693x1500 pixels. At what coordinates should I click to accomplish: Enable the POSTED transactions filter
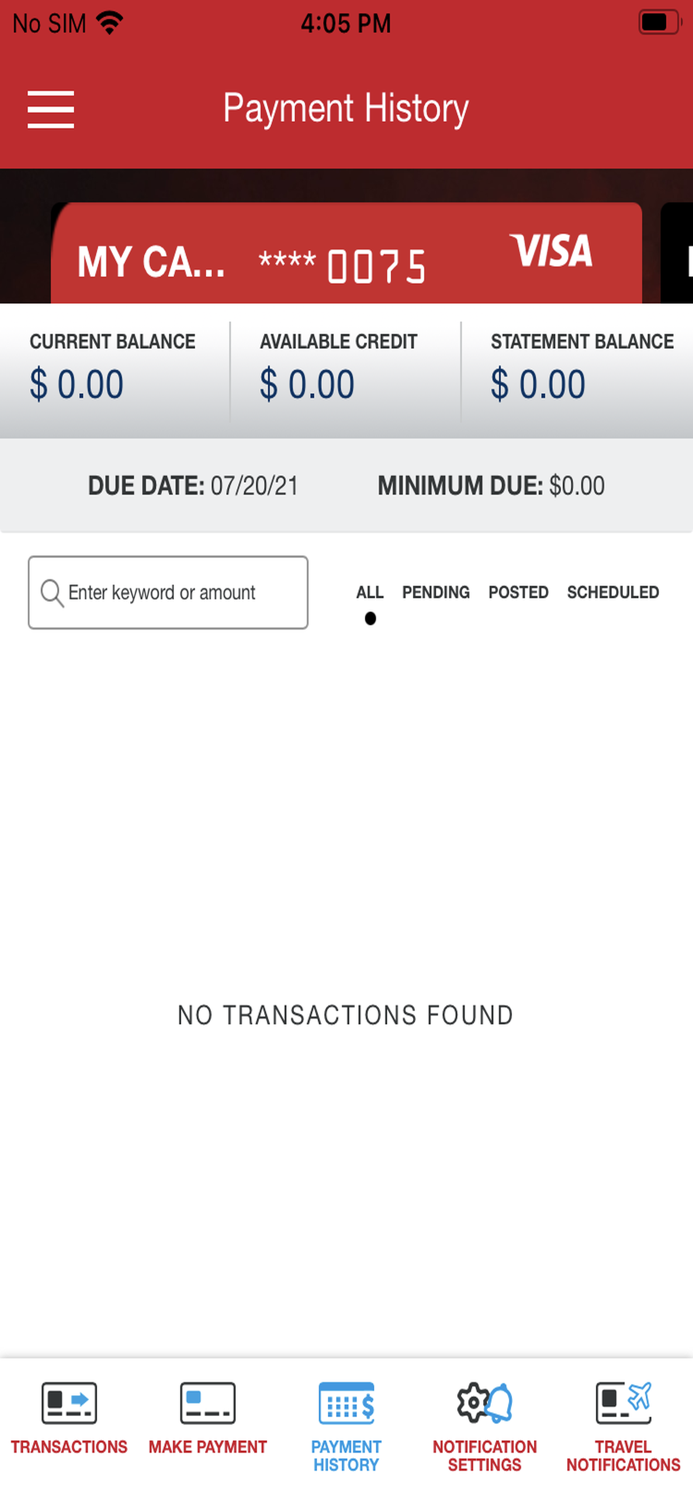tap(518, 592)
